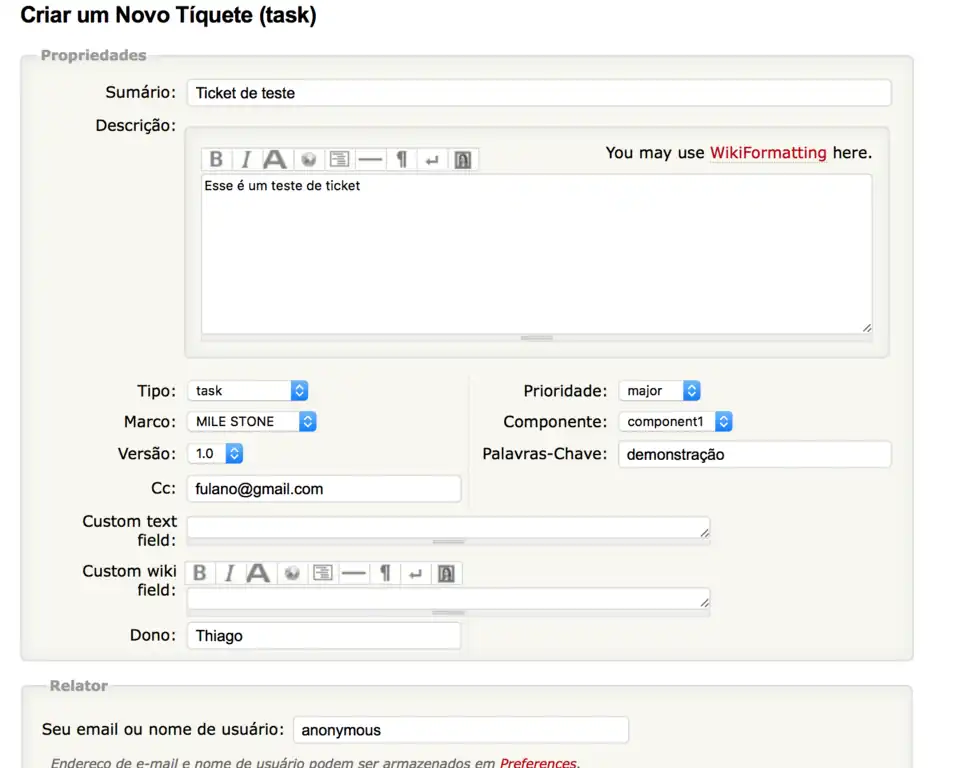Screen dimensions: 960x768
Task: Open the WikiFormatting help link
Action: pos(768,153)
